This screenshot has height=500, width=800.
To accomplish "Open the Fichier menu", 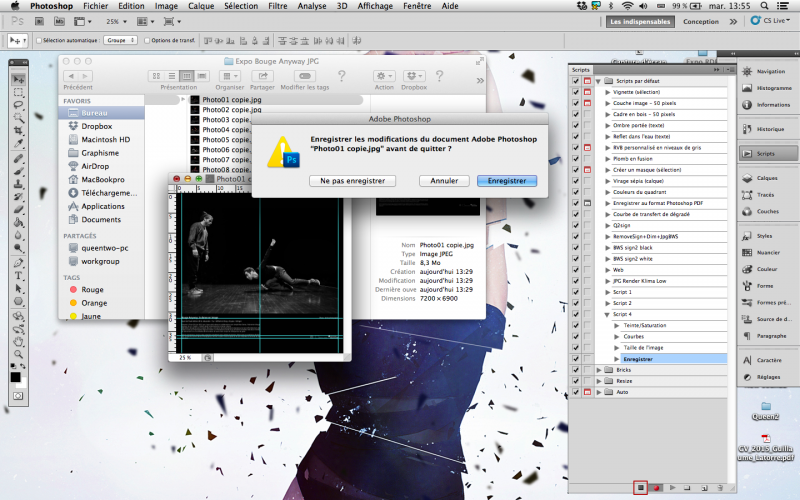I will 95,6.
